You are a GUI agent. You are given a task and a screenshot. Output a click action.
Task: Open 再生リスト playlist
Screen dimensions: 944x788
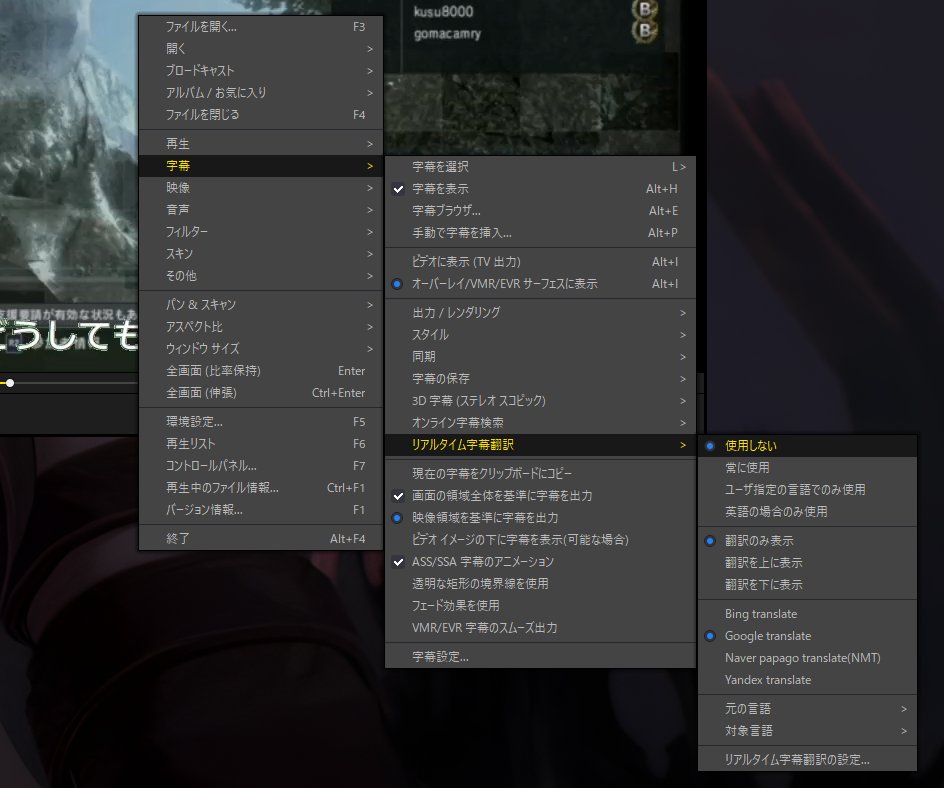click(261, 444)
